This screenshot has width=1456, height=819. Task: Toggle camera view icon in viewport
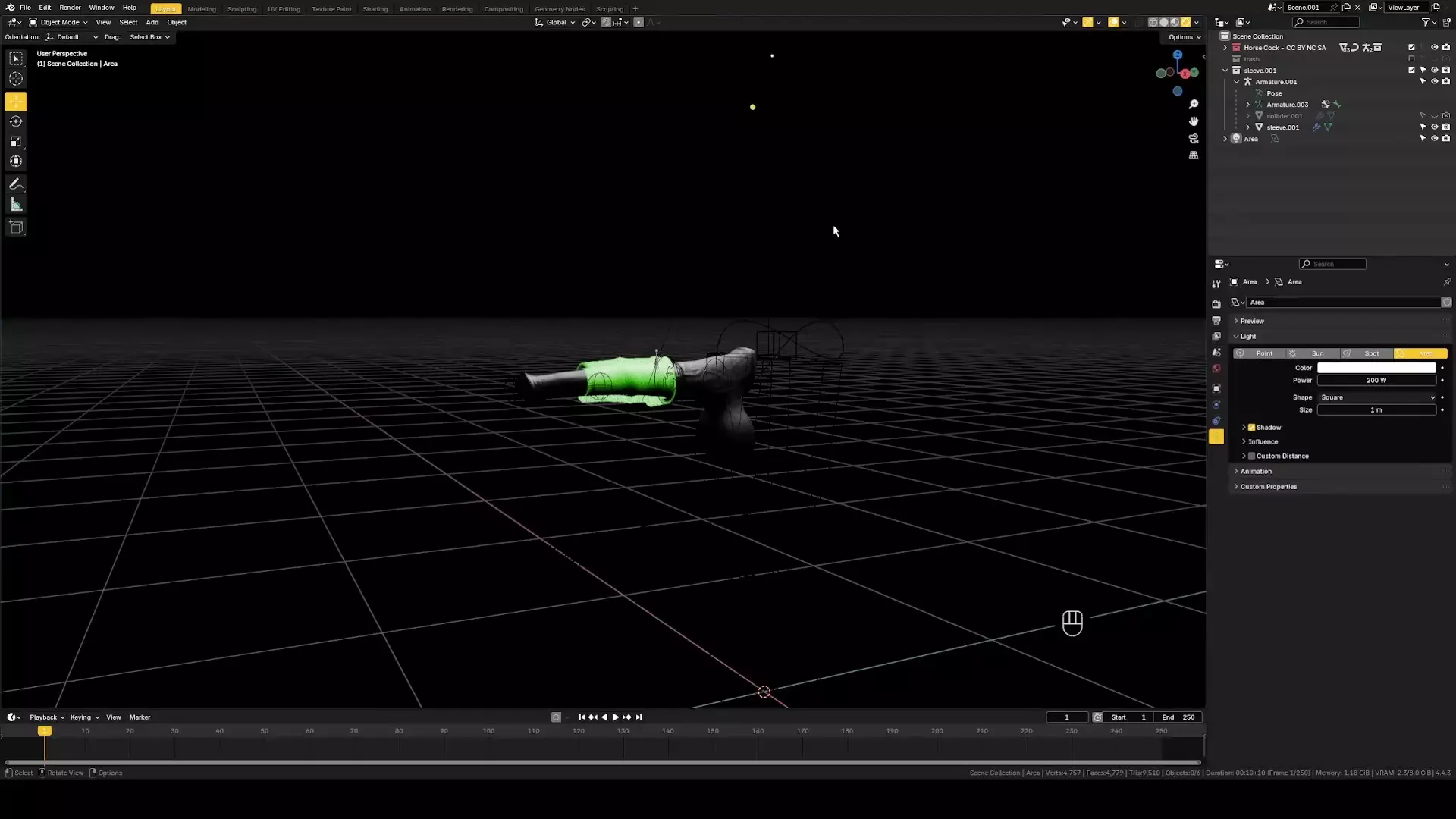point(1194,138)
